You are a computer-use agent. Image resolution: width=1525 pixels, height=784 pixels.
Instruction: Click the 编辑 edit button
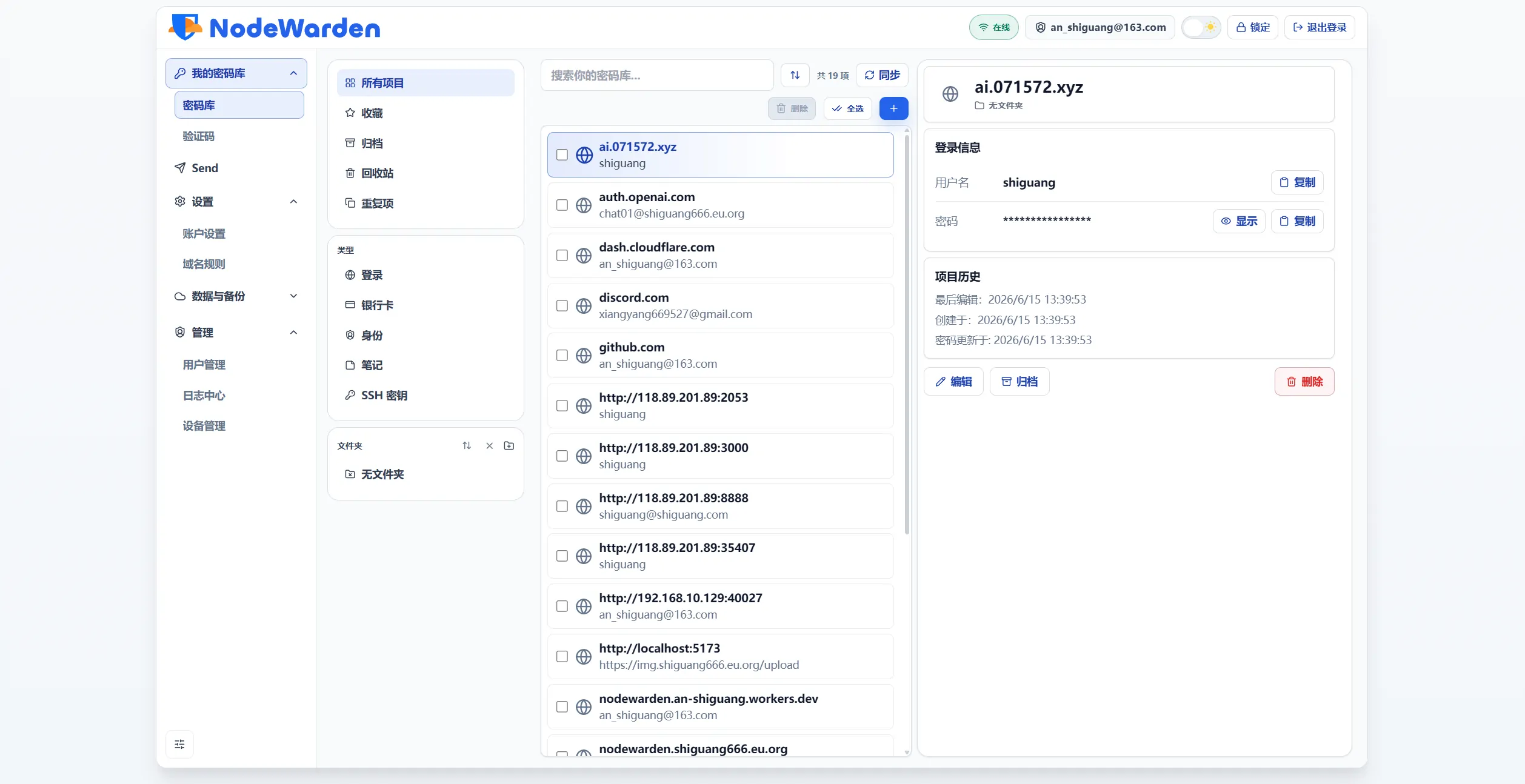tap(953, 382)
